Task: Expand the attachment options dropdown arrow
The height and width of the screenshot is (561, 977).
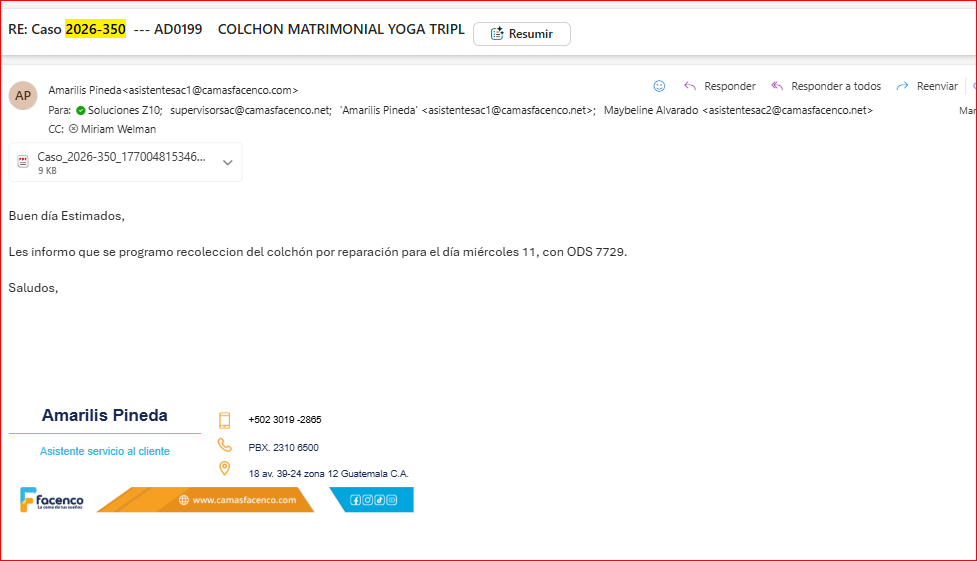Action: point(228,162)
